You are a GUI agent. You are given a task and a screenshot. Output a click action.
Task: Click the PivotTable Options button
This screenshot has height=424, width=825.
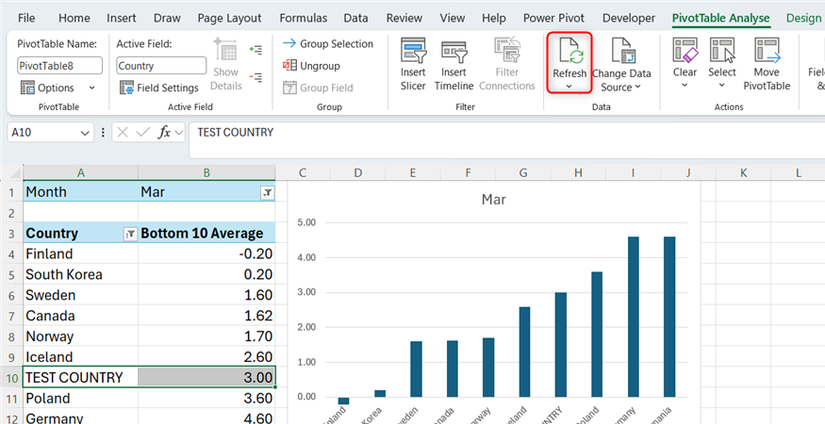point(48,88)
